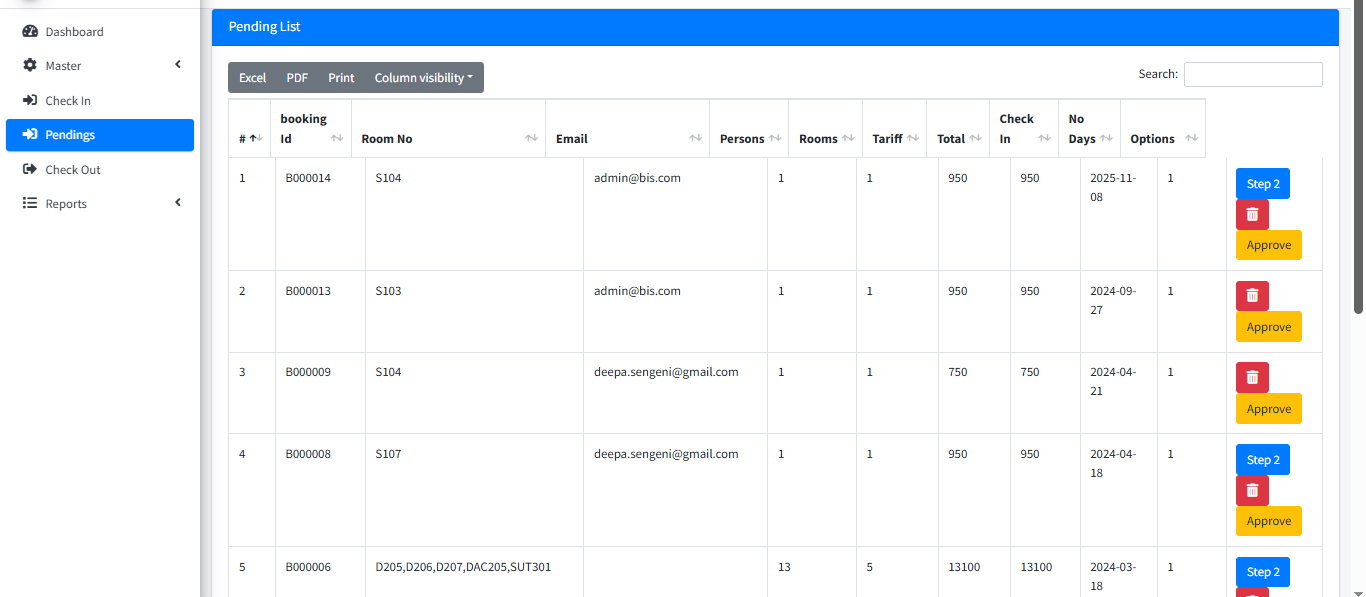Click the Reports list icon
The height and width of the screenshot is (597, 1366).
[30, 204]
